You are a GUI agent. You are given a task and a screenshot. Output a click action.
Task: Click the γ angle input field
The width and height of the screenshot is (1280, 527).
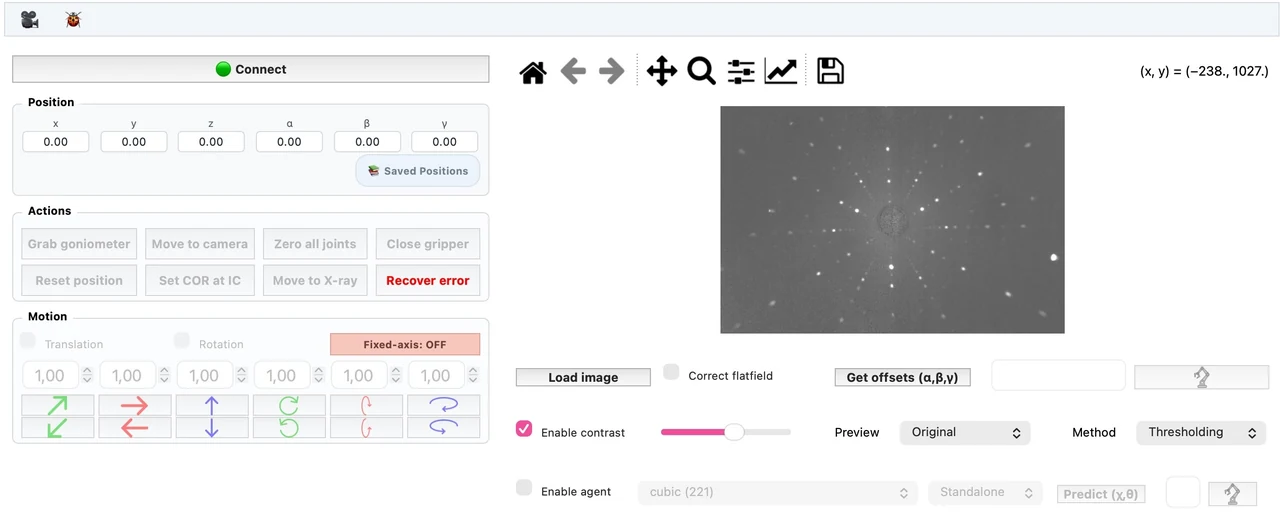(444, 142)
